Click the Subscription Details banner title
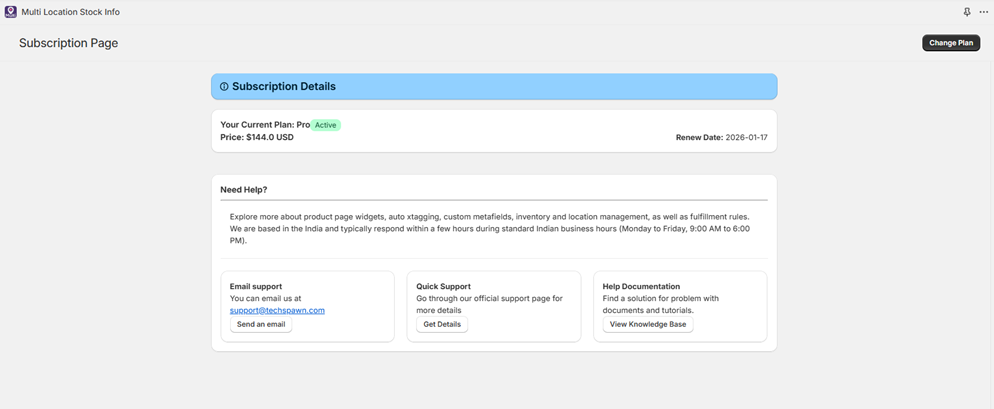This screenshot has height=409, width=994. pos(284,87)
